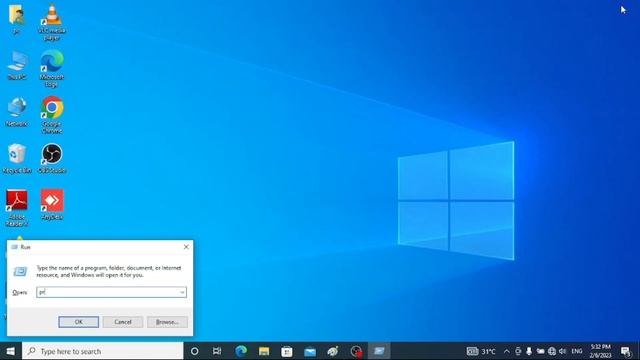Launch Edge from the taskbar
Screen dimensions: 640x360
point(241,351)
